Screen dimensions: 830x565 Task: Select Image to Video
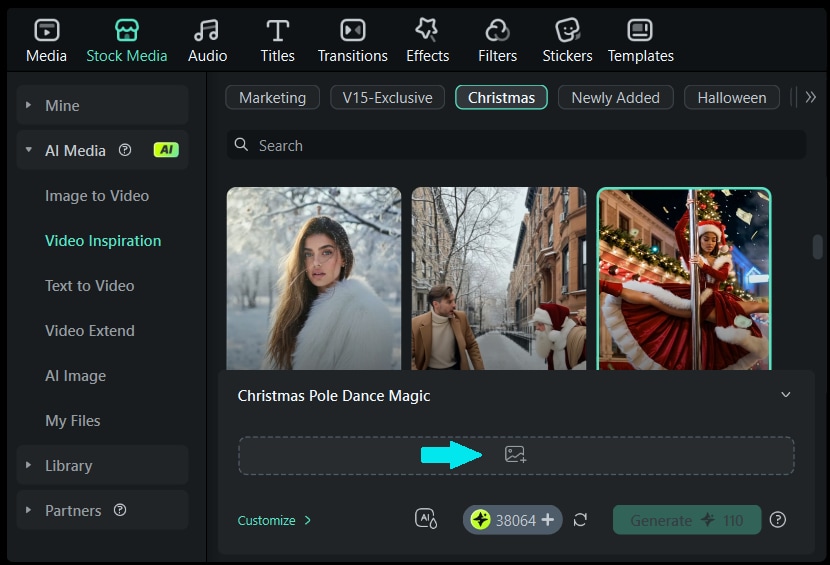pyautogui.click(x=97, y=196)
